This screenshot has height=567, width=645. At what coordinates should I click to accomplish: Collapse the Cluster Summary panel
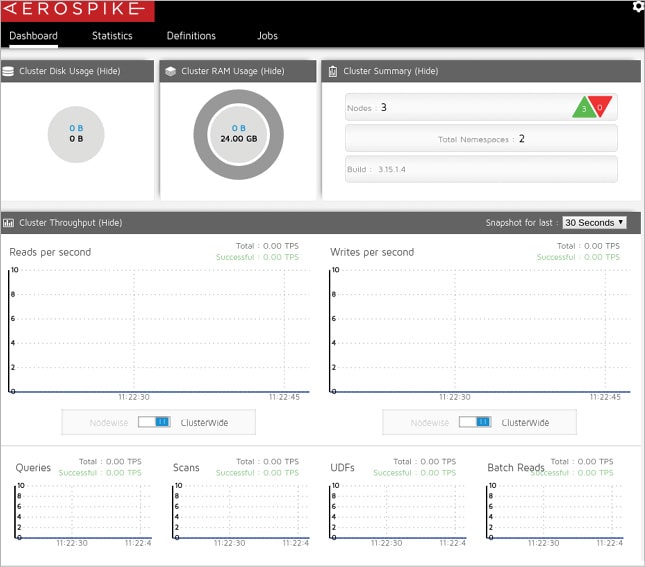426,72
